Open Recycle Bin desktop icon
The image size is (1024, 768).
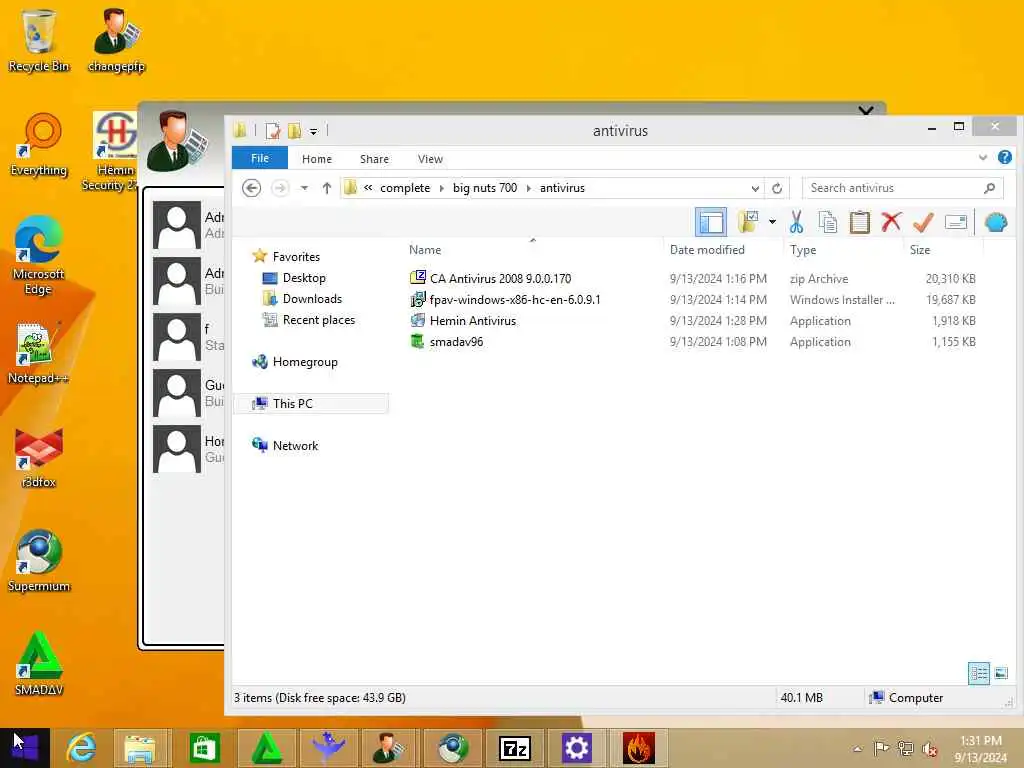(39, 40)
